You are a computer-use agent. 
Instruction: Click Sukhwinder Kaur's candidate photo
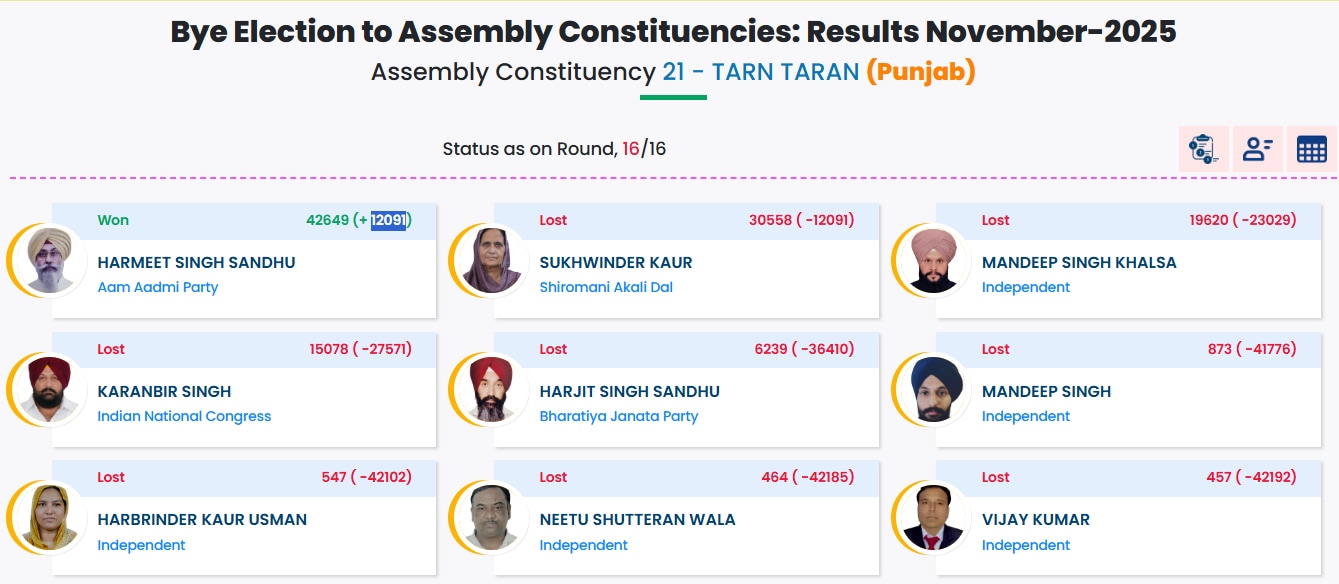tap(491, 260)
